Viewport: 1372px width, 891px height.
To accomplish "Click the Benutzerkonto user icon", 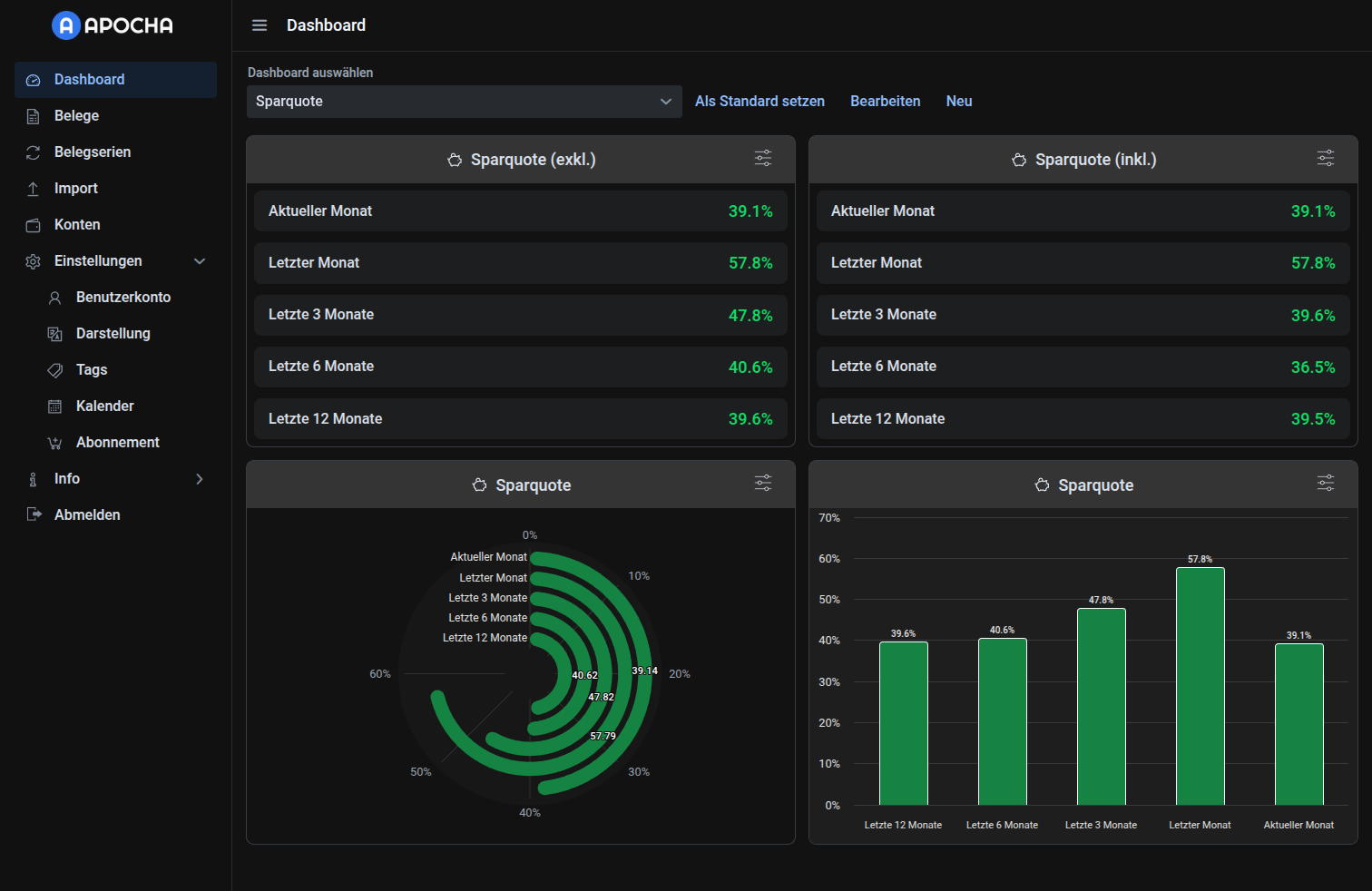I will tap(54, 297).
